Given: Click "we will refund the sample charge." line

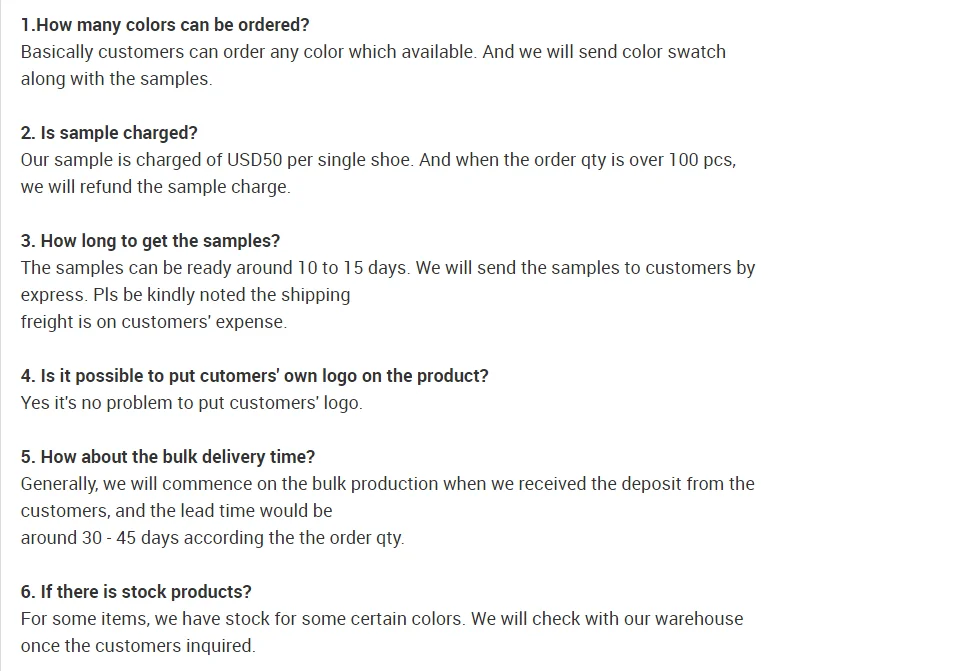Looking at the screenshot, I should click(x=155, y=187).
